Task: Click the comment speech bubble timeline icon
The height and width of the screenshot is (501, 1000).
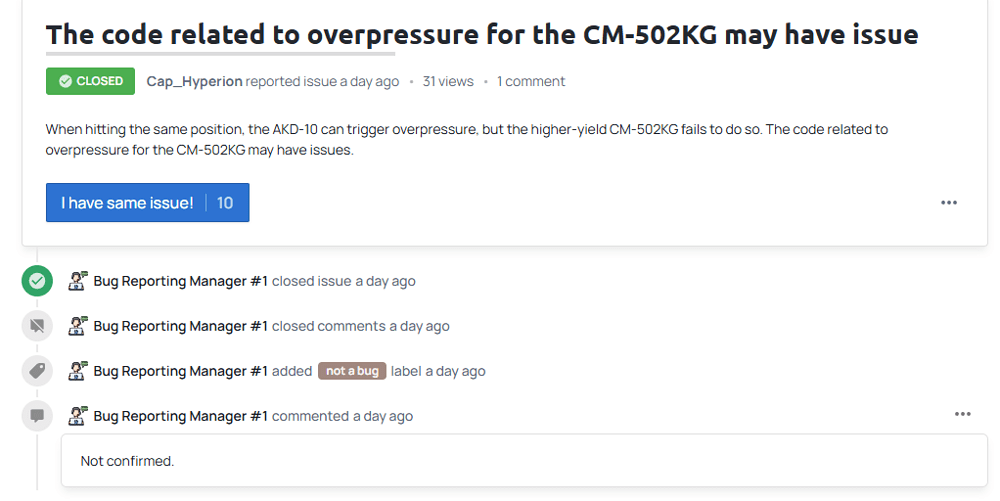Action: coord(37,416)
